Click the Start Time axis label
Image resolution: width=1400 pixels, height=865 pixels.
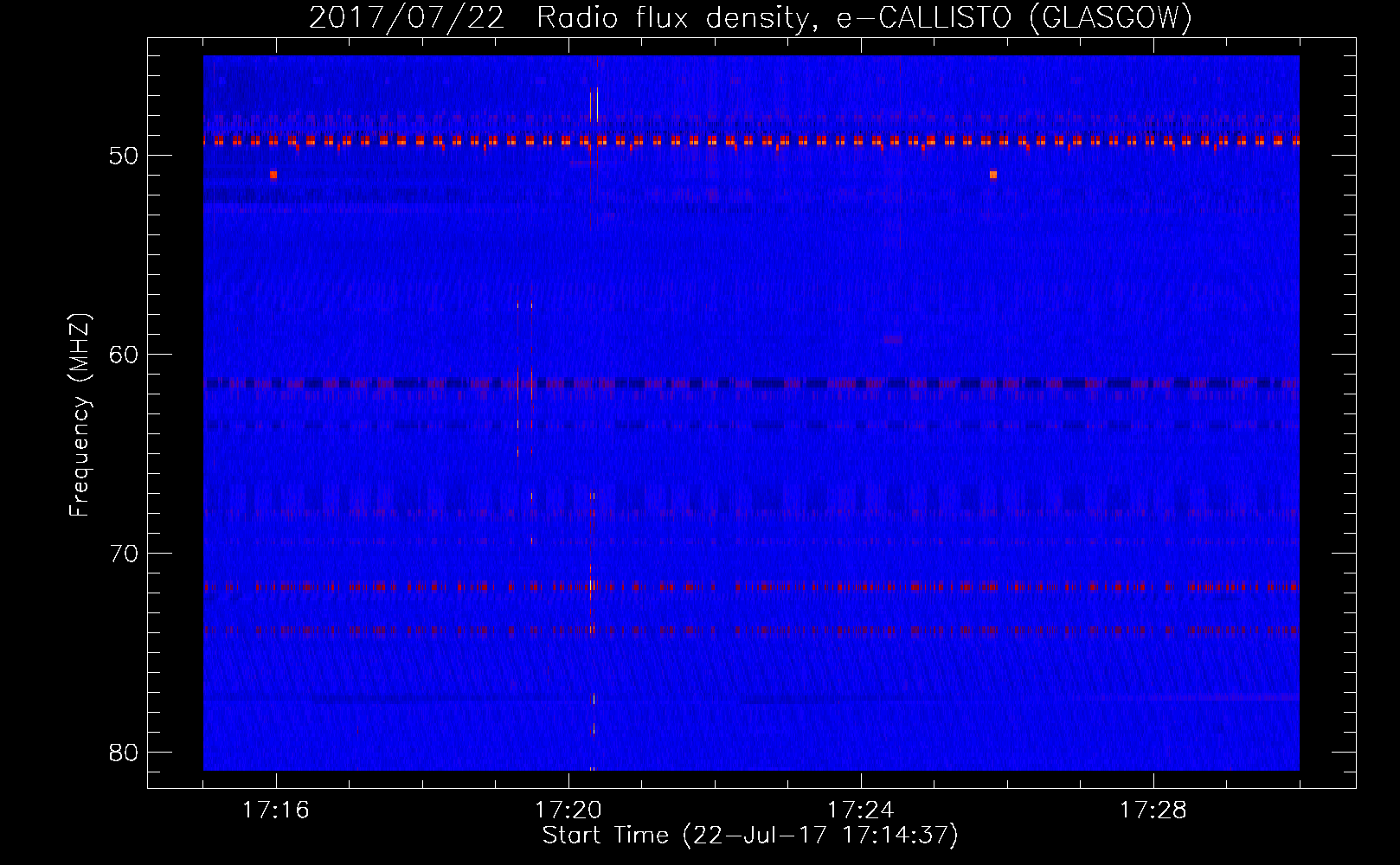click(750, 836)
